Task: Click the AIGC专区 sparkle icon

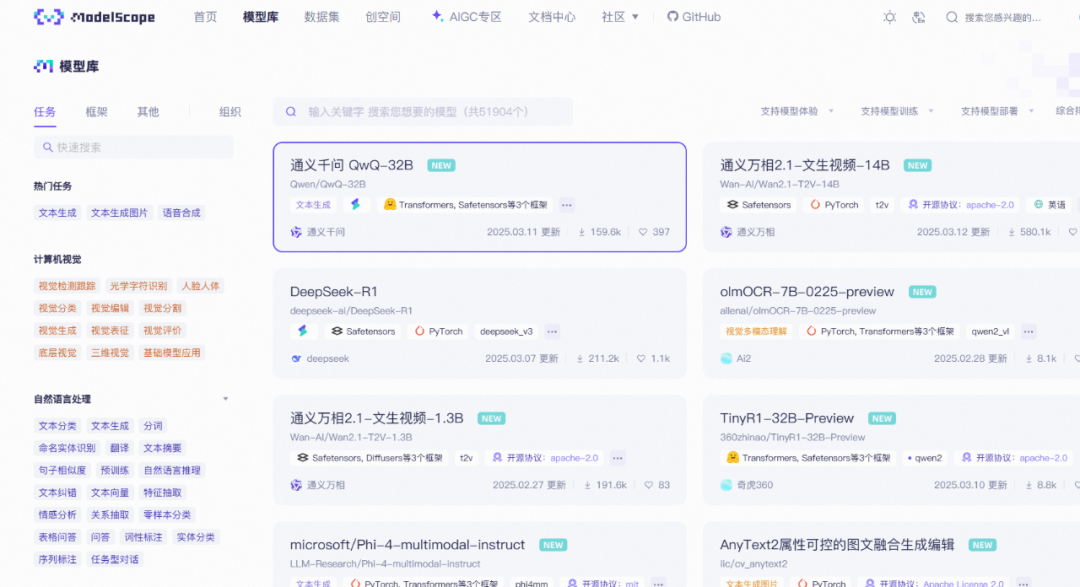Action: 437,16
